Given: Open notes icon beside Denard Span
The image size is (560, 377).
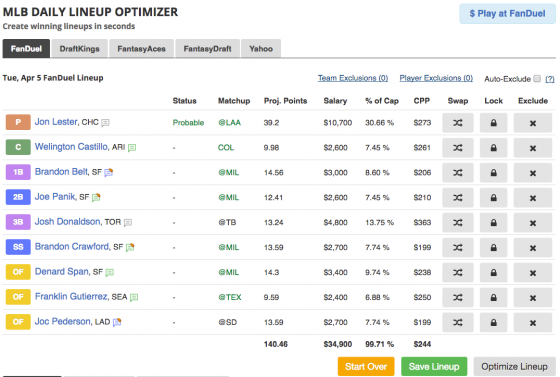Looking at the screenshot, I should click(x=110, y=273).
